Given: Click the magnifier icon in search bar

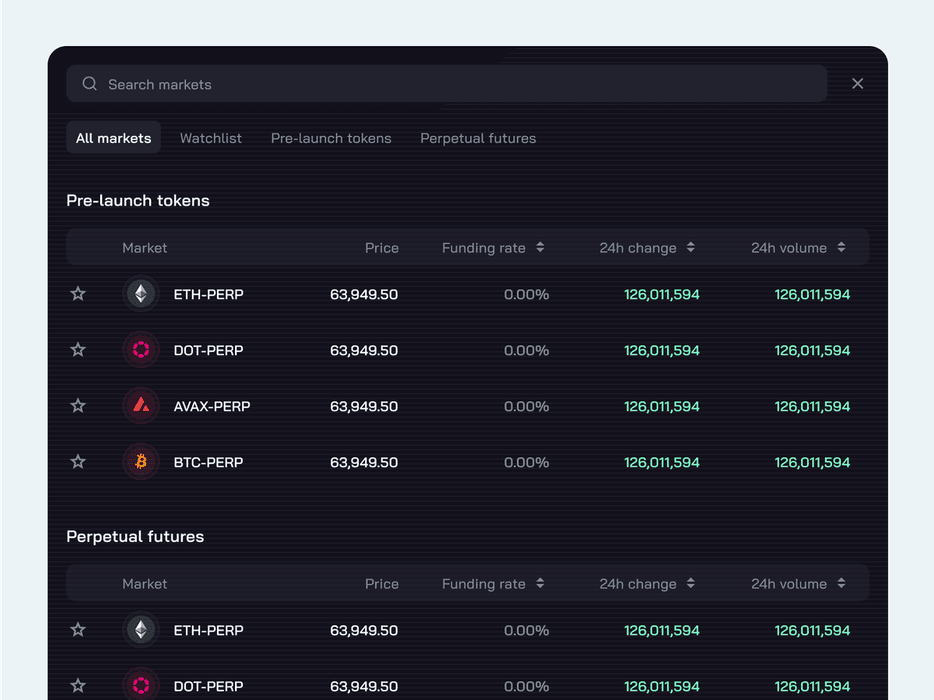Looking at the screenshot, I should [x=90, y=84].
